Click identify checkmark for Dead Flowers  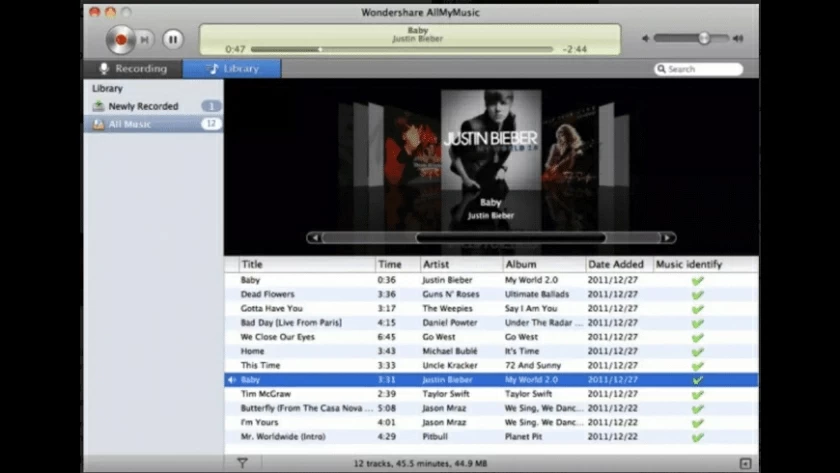[x=698, y=295]
